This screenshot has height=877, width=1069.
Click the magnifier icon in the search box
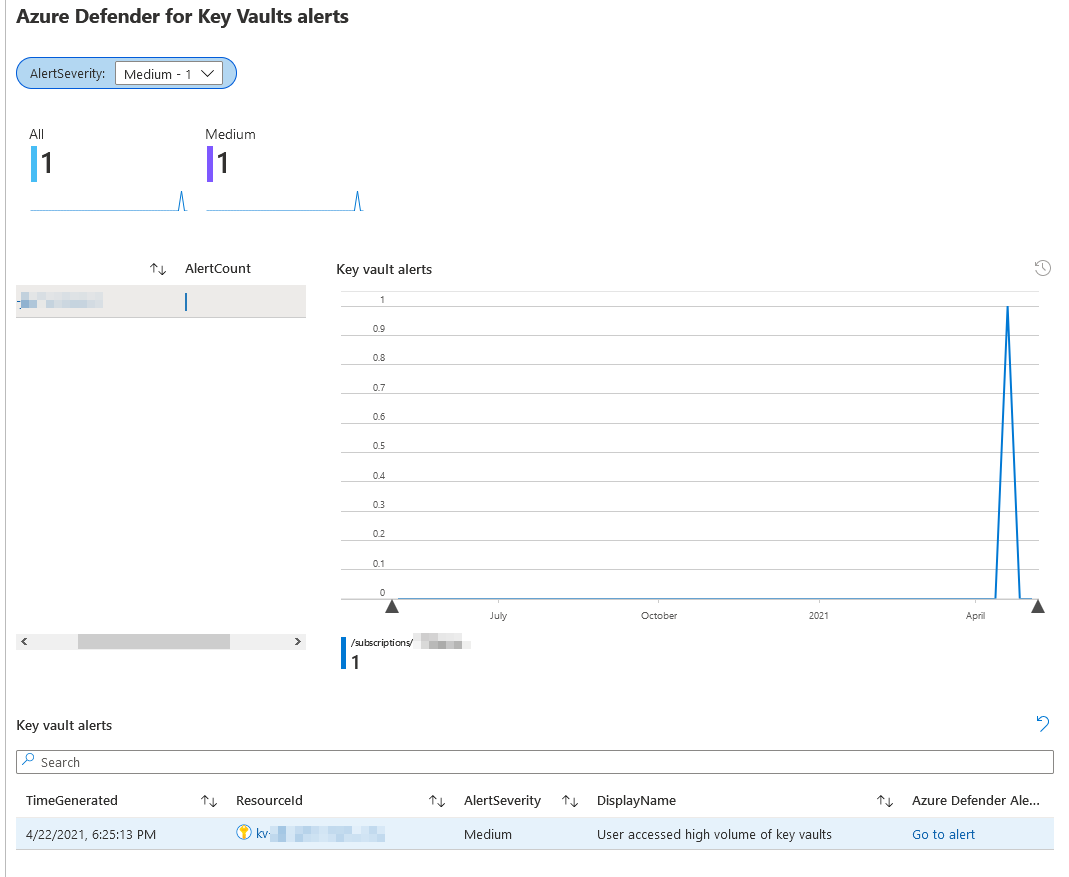click(x=29, y=761)
